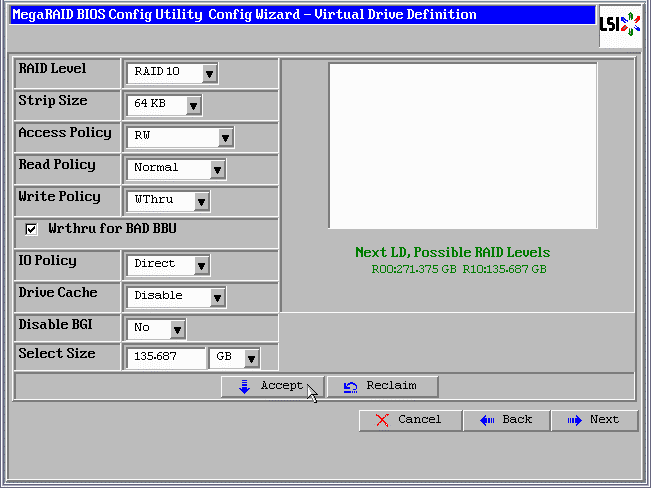The width and height of the screenshot is (651, 488).
Task: Click the Back left-arrow icon
Action: click(487, 420)
